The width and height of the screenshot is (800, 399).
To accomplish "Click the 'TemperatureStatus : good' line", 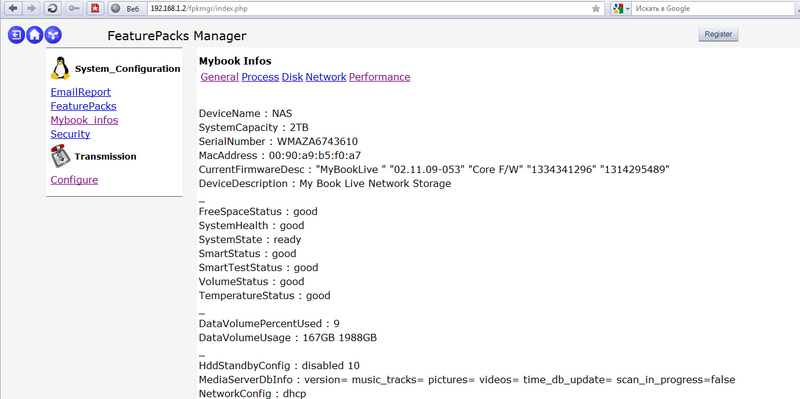I will pyautogui.click(x=264, y=295).
